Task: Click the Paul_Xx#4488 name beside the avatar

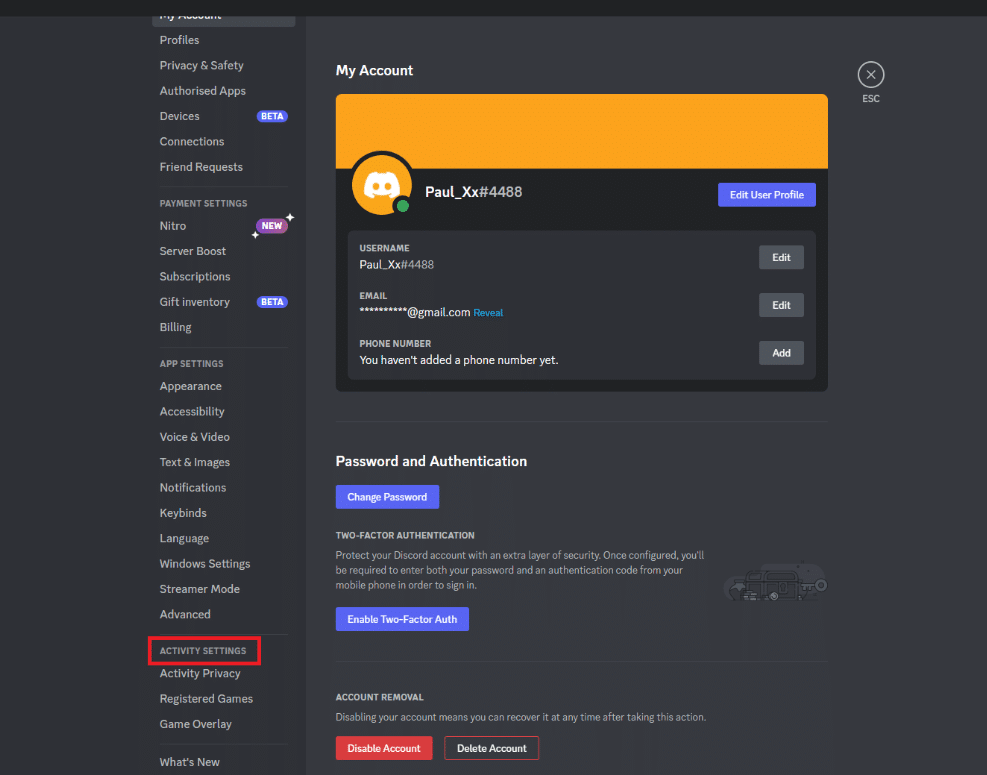Action: (473, 192)
